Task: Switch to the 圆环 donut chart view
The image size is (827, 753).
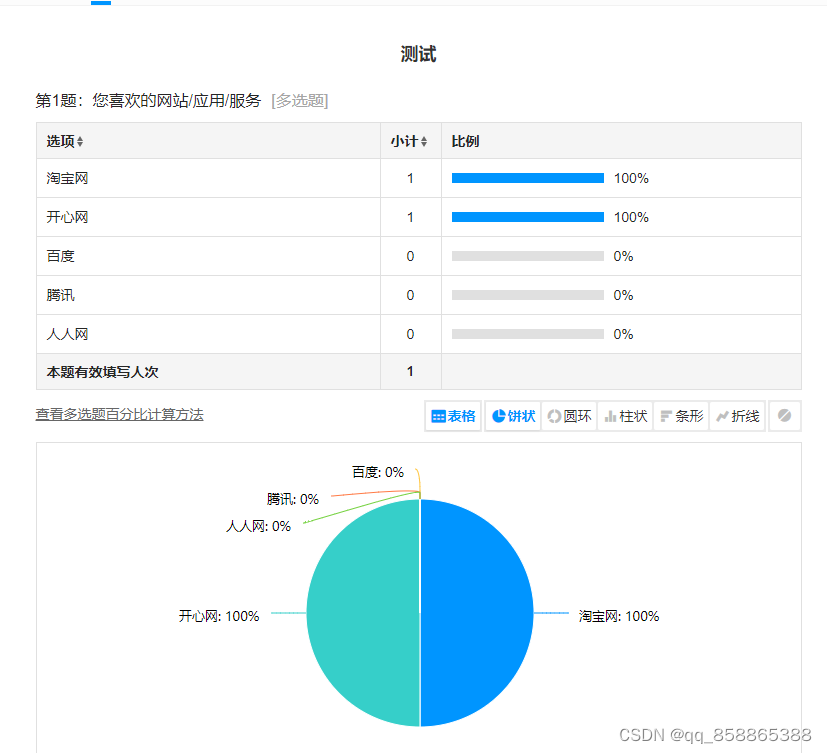Action: (569, 416)
